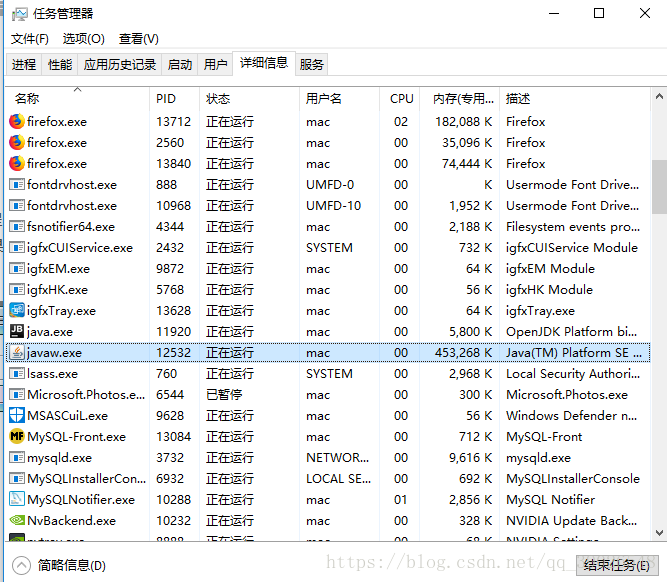Image resolution: width=667 pixels, height=582 pixels.
Task: Open the 文件(F) menu
Action: click(x=29, y=39)
